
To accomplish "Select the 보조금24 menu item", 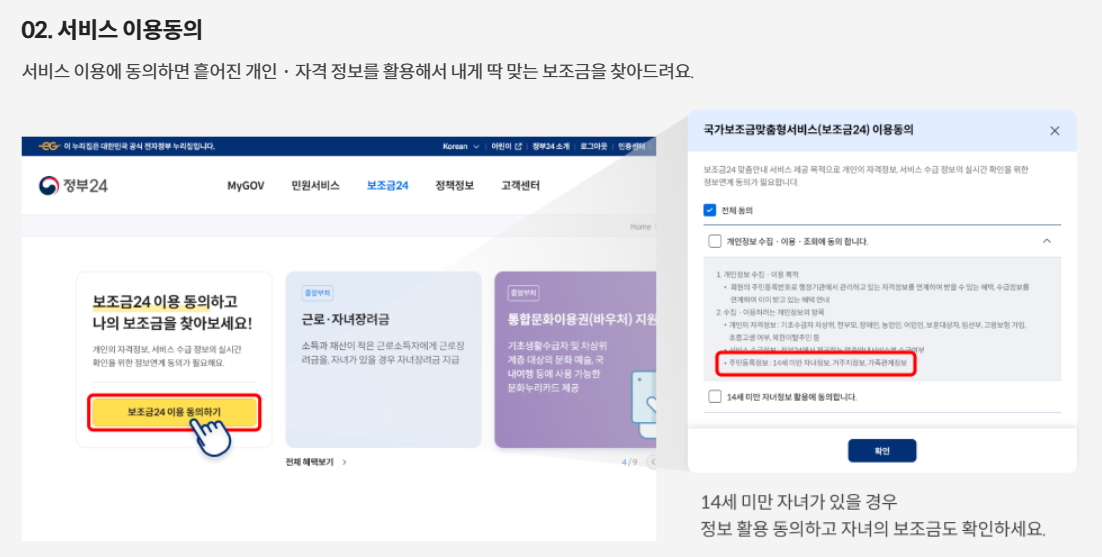I will [x=387, y=185].
